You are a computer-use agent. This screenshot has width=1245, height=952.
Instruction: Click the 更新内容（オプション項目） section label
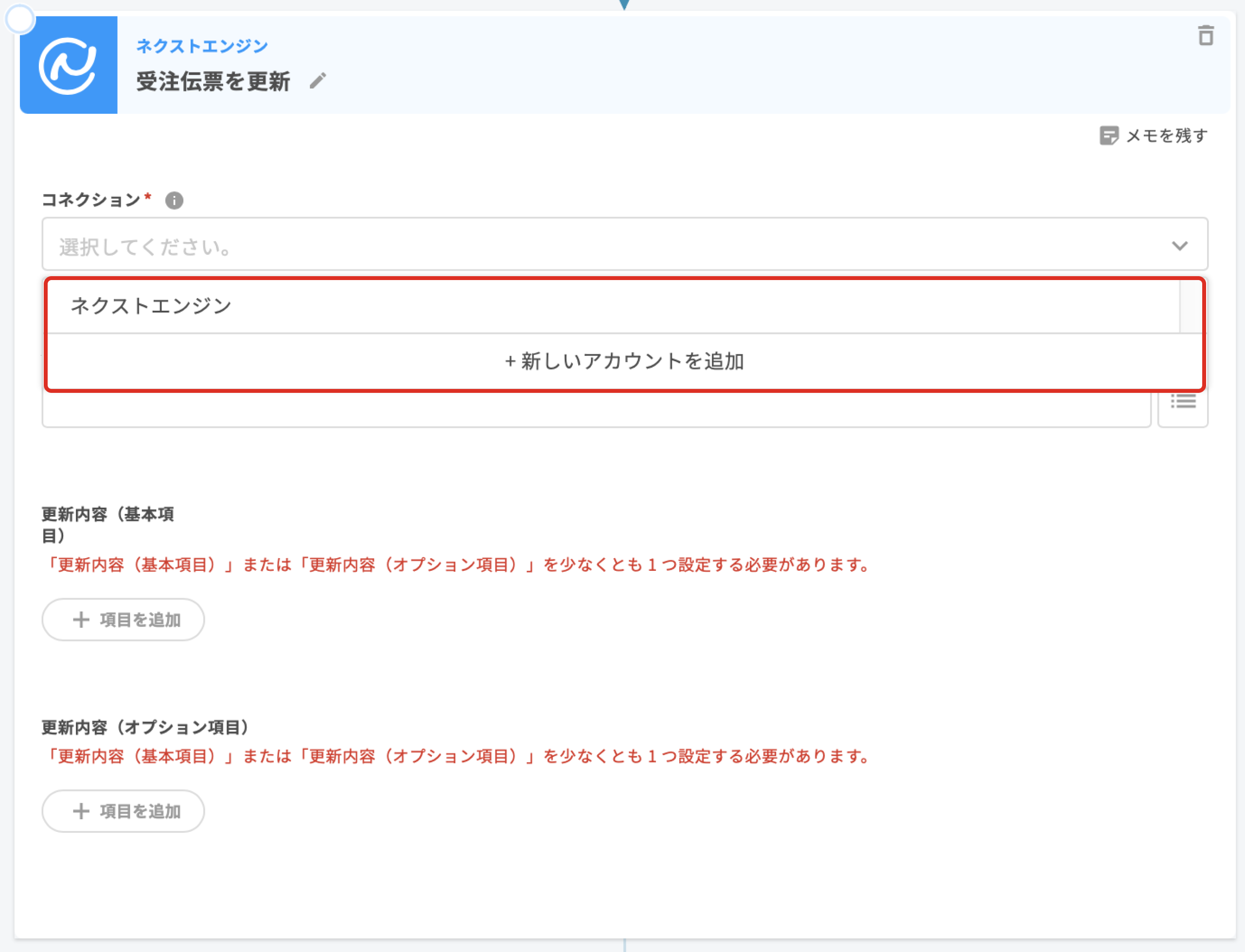(145, 727)
